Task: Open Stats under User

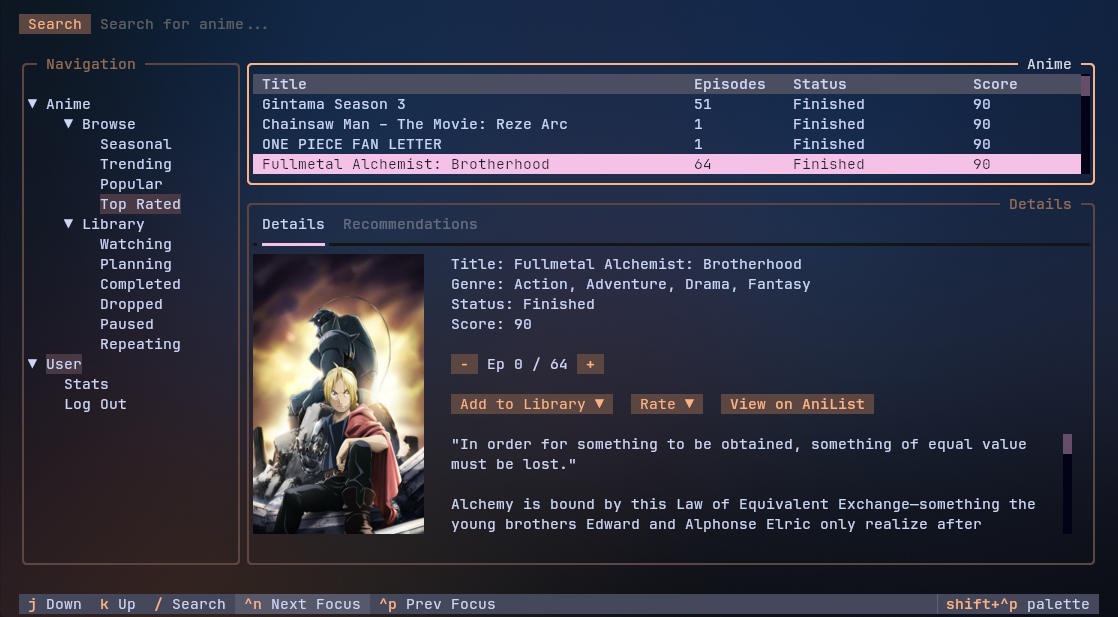Action: click(86, 384)
